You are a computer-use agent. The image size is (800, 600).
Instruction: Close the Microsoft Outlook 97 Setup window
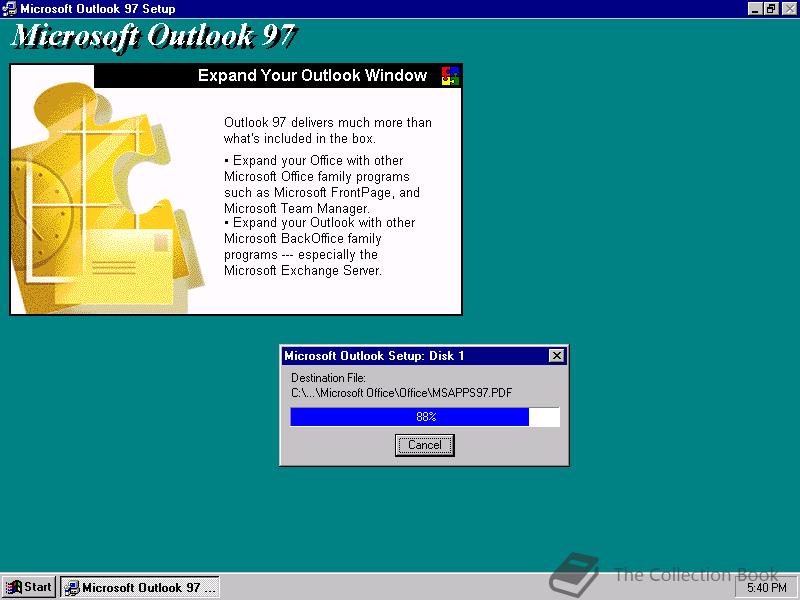pos(789,9)
